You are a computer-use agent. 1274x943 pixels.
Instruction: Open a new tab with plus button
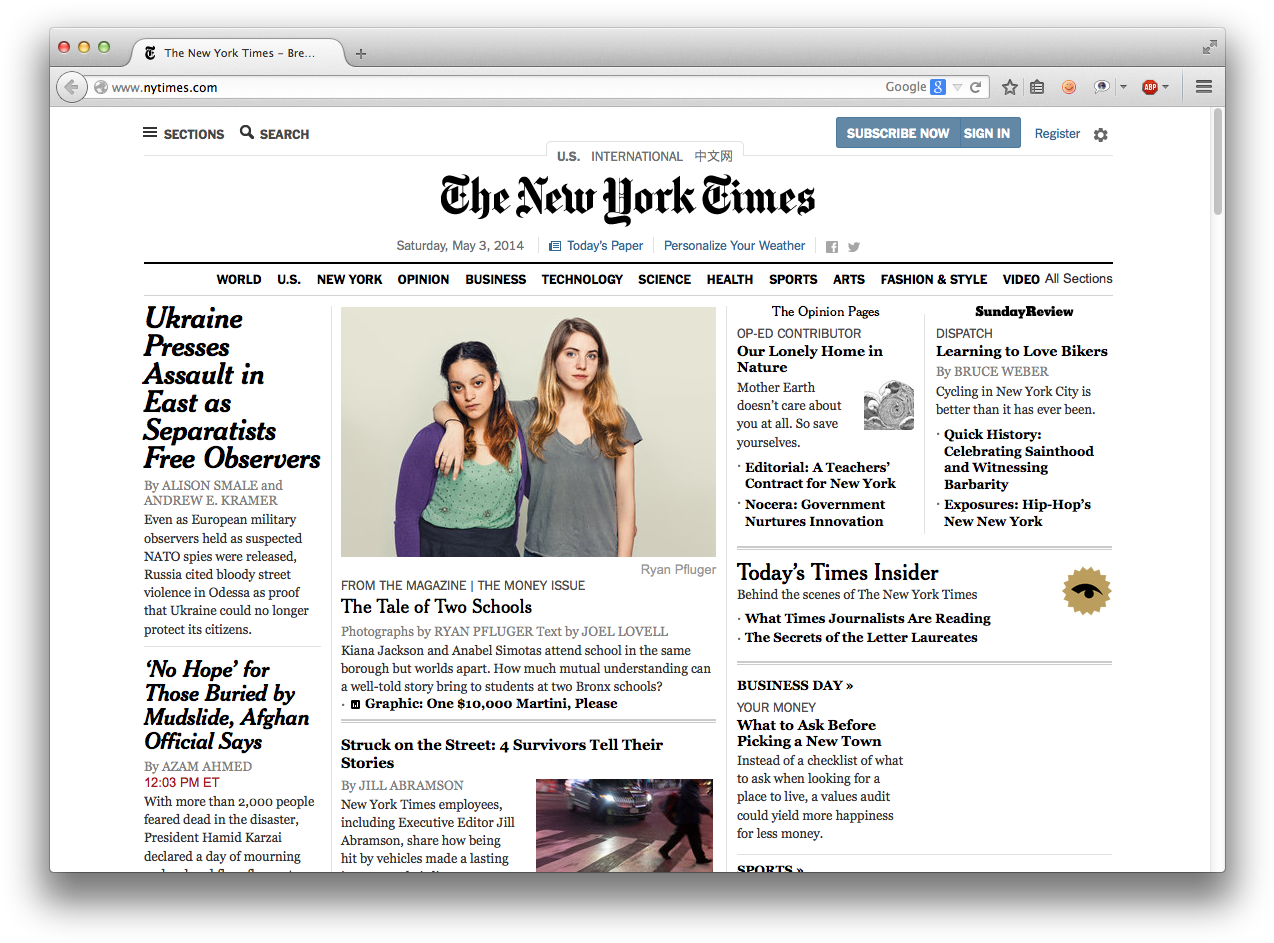pyautogui.click(x=361, y=53)
